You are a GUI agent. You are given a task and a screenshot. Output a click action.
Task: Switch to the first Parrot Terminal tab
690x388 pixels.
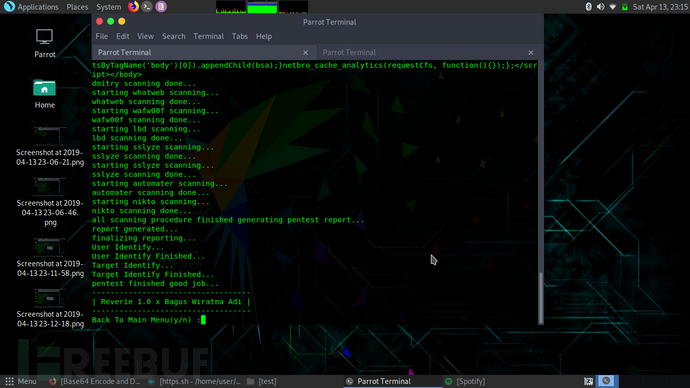(x=204, y=52)
